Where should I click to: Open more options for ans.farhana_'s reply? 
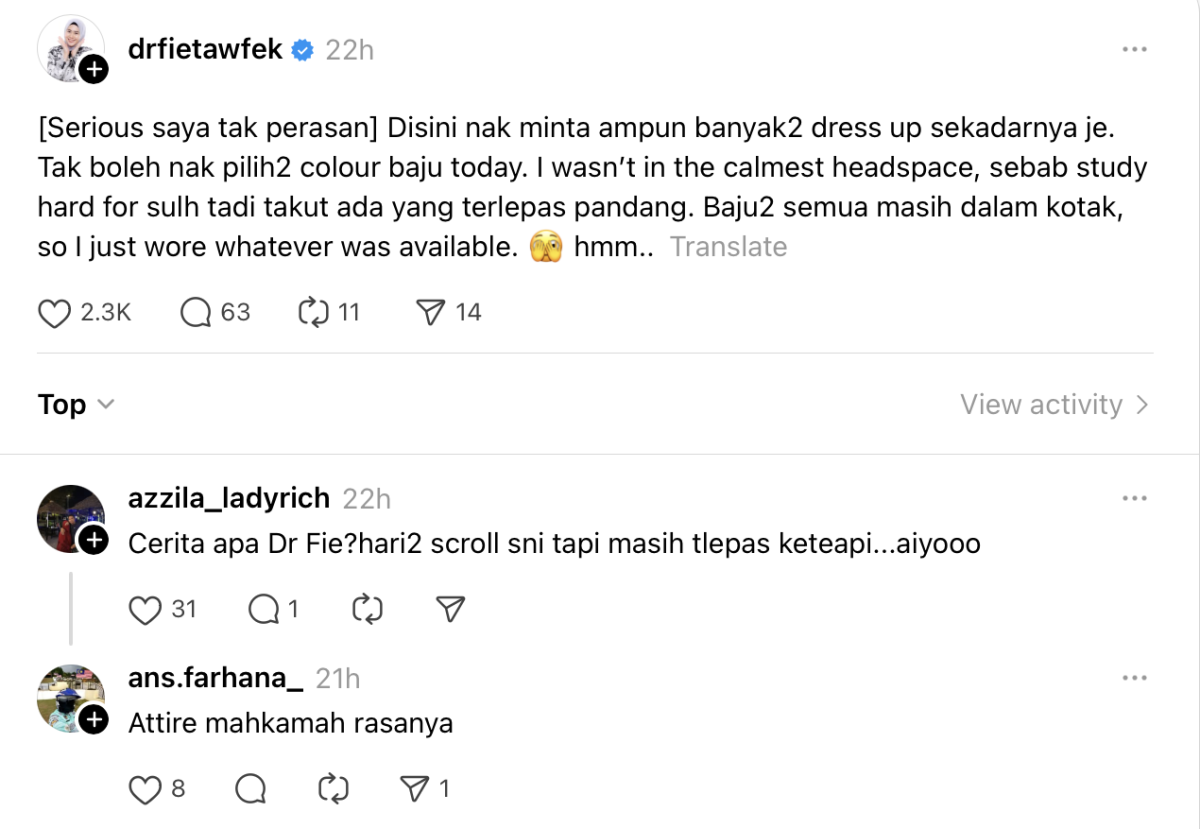[x=1134, y=678]
